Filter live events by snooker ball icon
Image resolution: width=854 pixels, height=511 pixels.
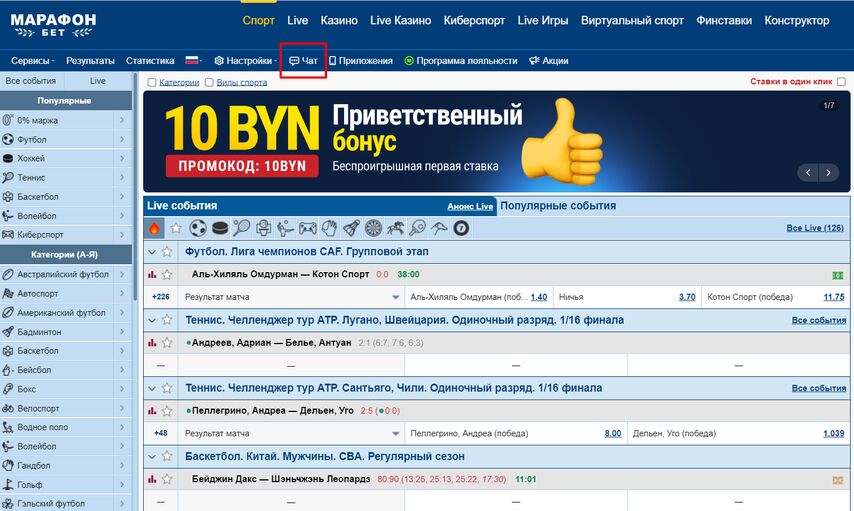coord(461,228)
